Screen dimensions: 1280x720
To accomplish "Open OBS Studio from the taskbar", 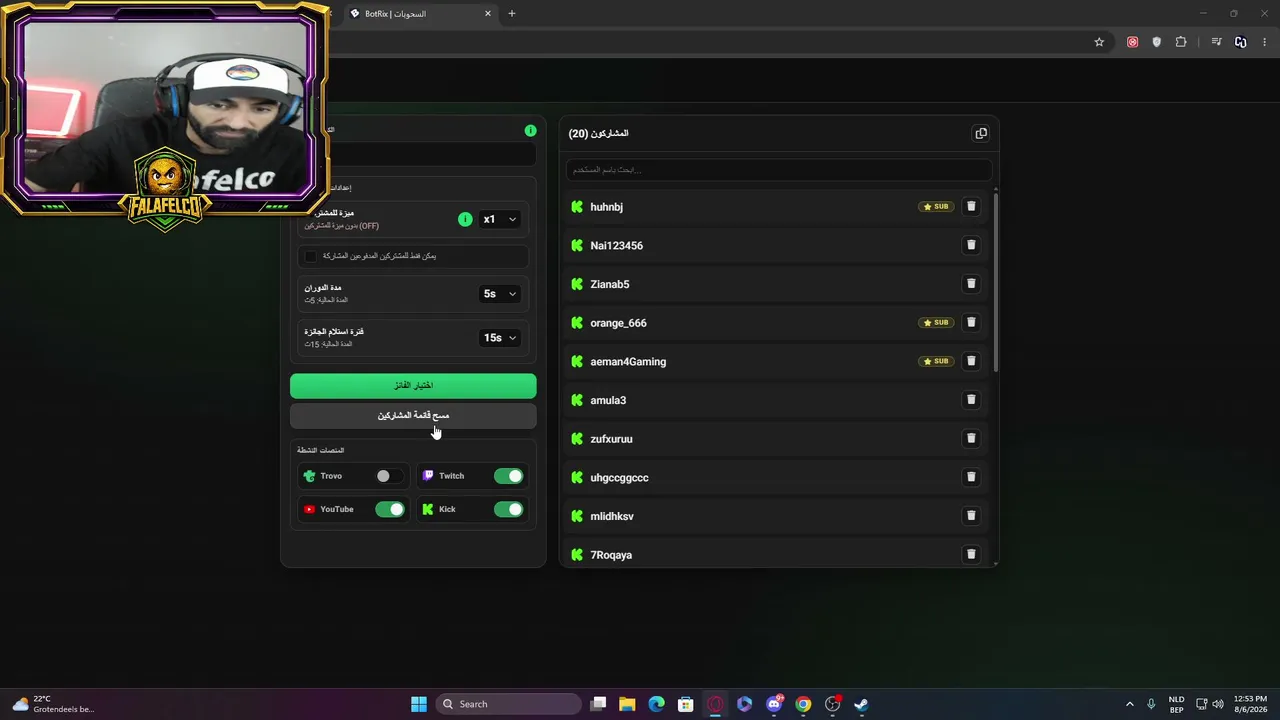I will (x=832, y=704).
